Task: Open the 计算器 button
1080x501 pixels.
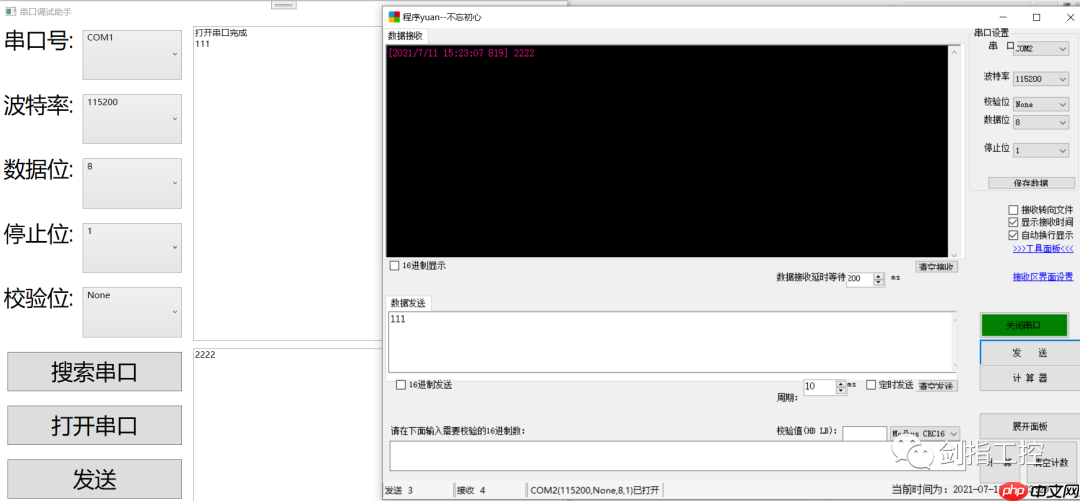Action: point(1029,378)
